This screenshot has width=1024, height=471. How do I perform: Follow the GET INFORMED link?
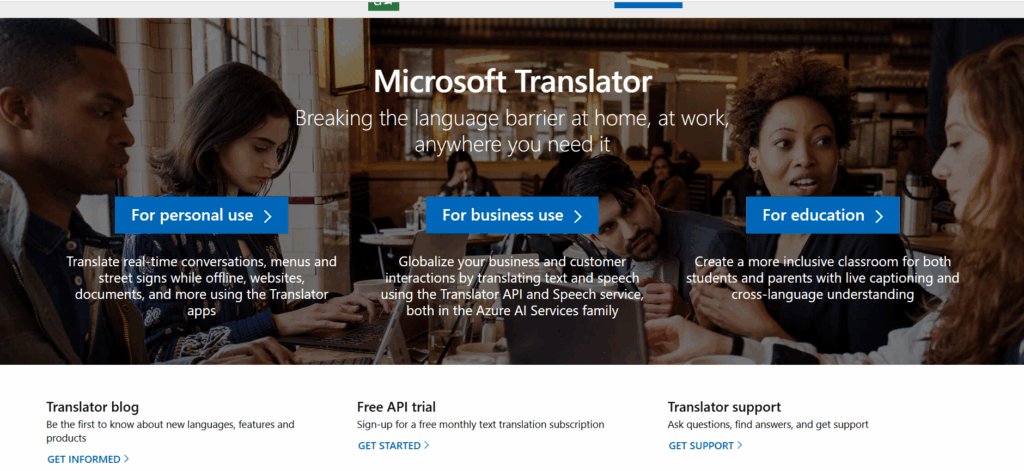coord(88,459)
